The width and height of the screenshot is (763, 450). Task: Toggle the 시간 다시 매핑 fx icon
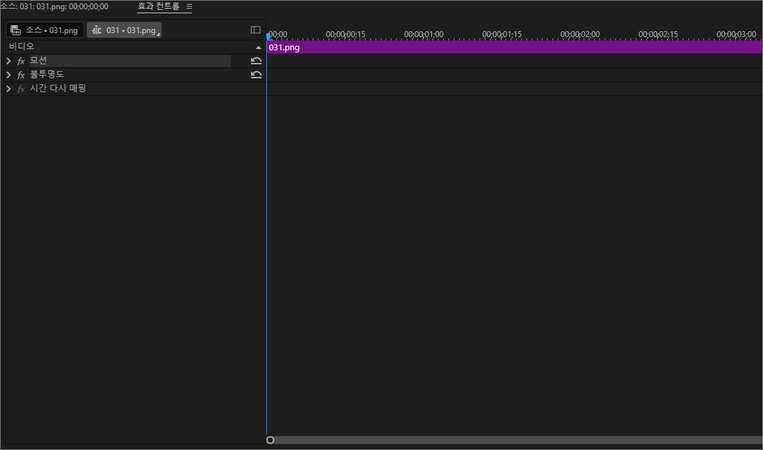tap(21, 89)
